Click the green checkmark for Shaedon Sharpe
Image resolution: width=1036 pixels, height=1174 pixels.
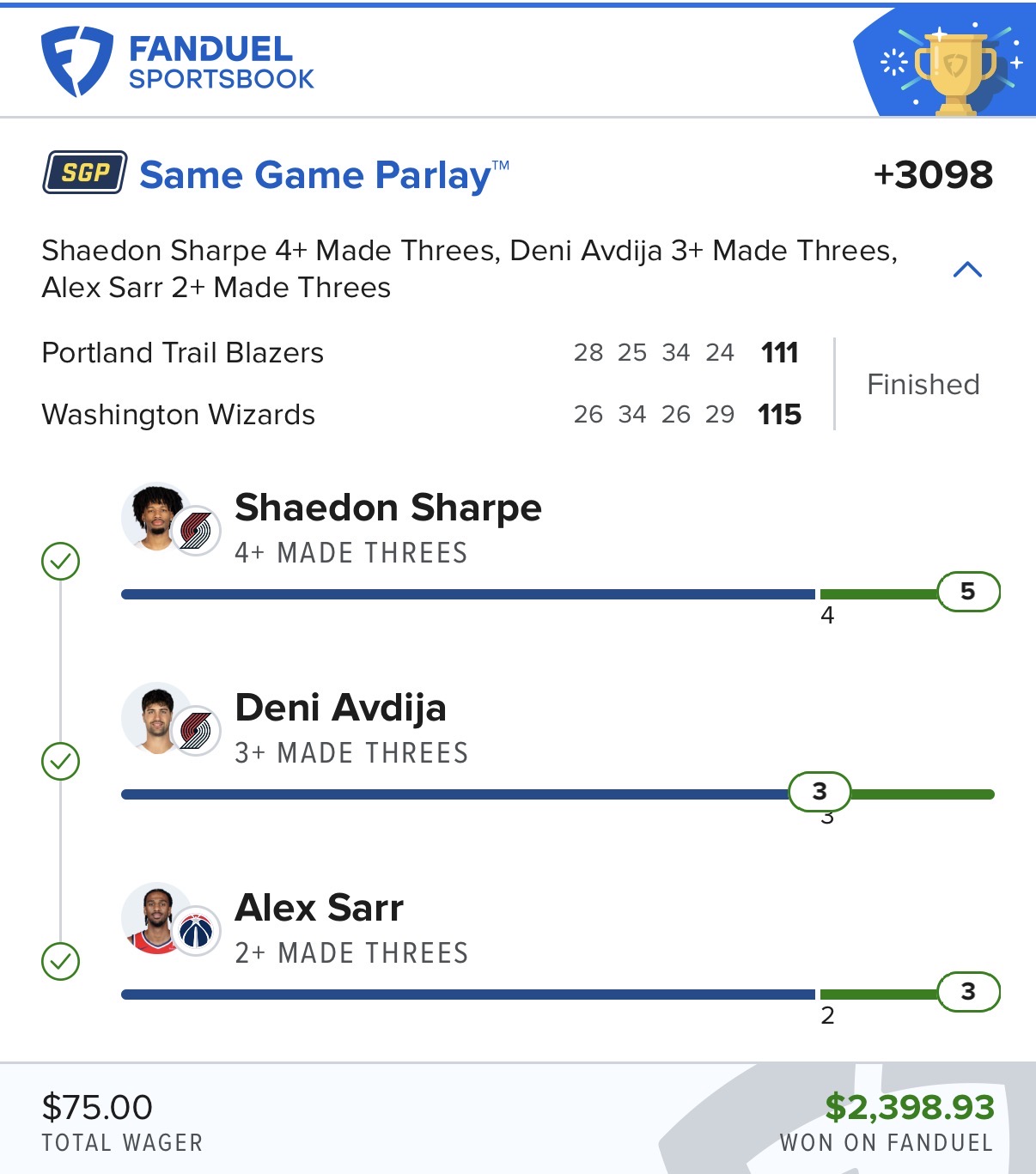pyautogui.click(x=61, y=562)
